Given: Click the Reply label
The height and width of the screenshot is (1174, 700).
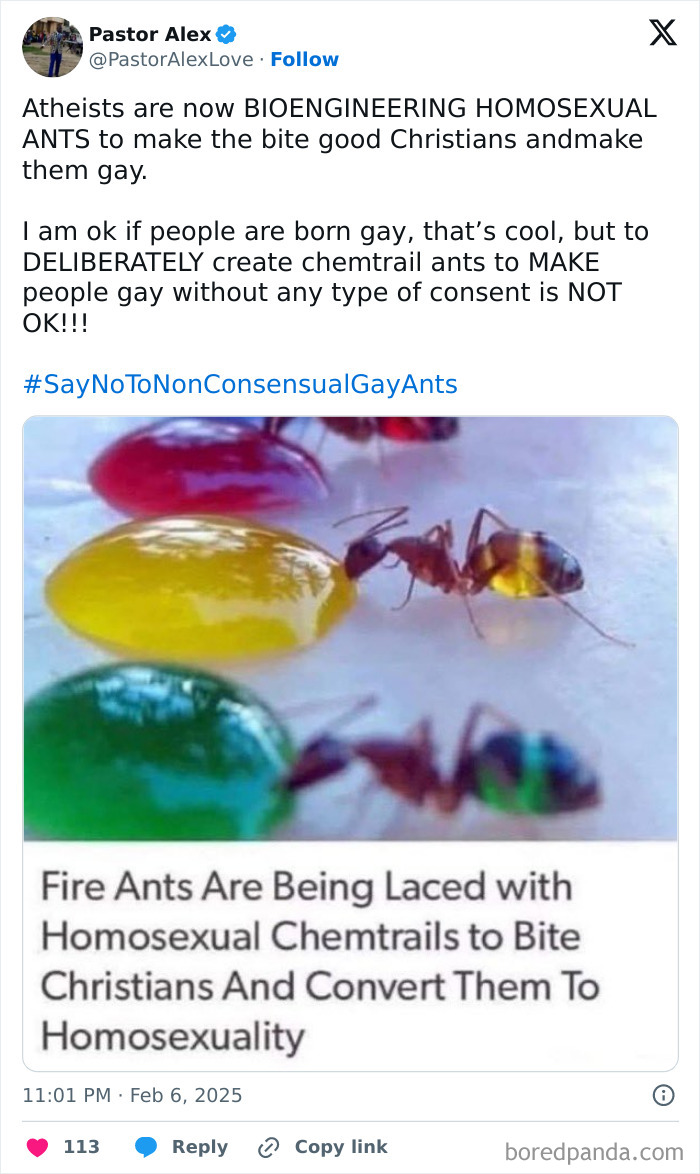Looking at the screenshot, I should point(202,1147).
